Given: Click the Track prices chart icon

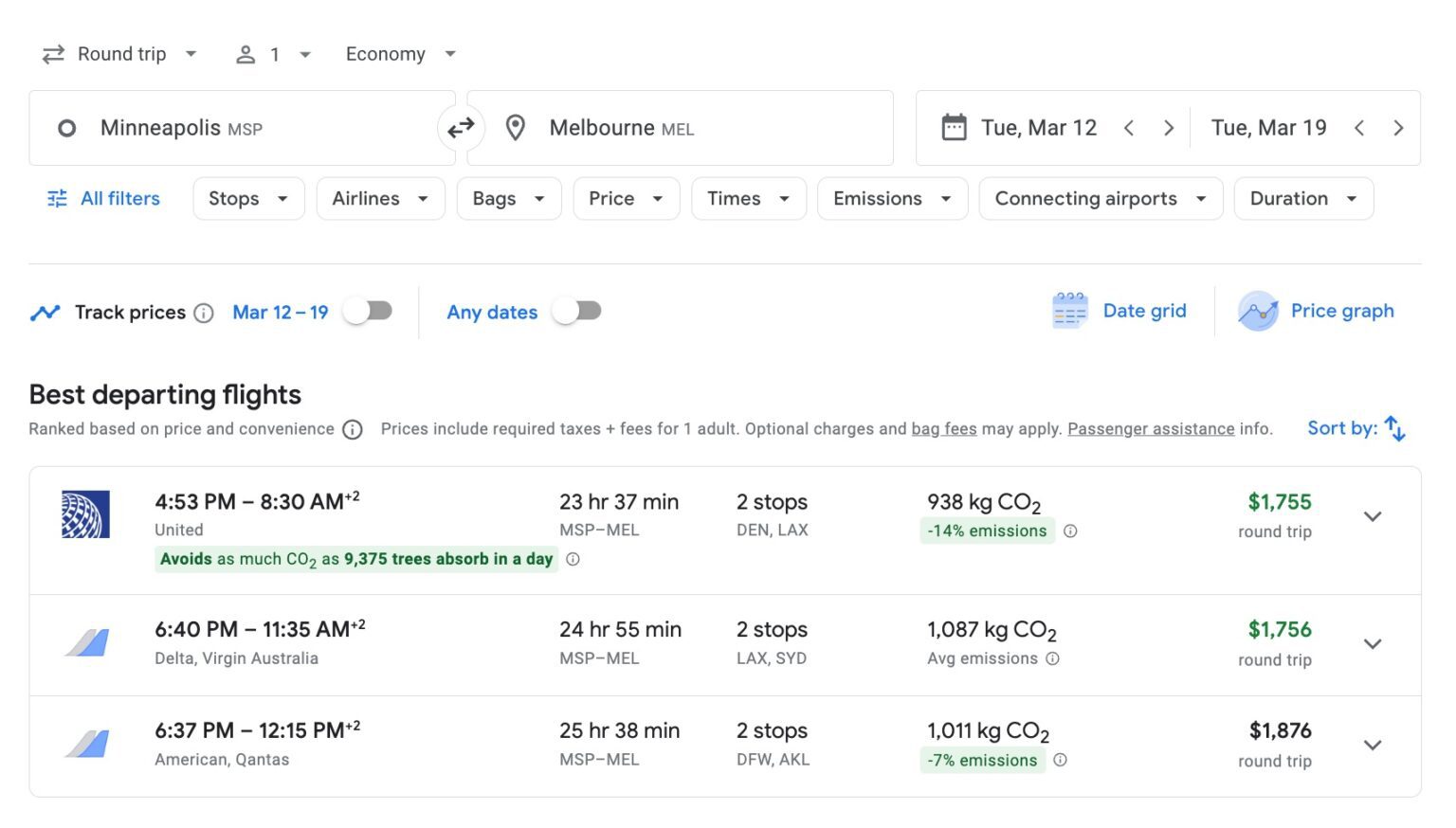Looking at the screenshot, I should [45, 312].
